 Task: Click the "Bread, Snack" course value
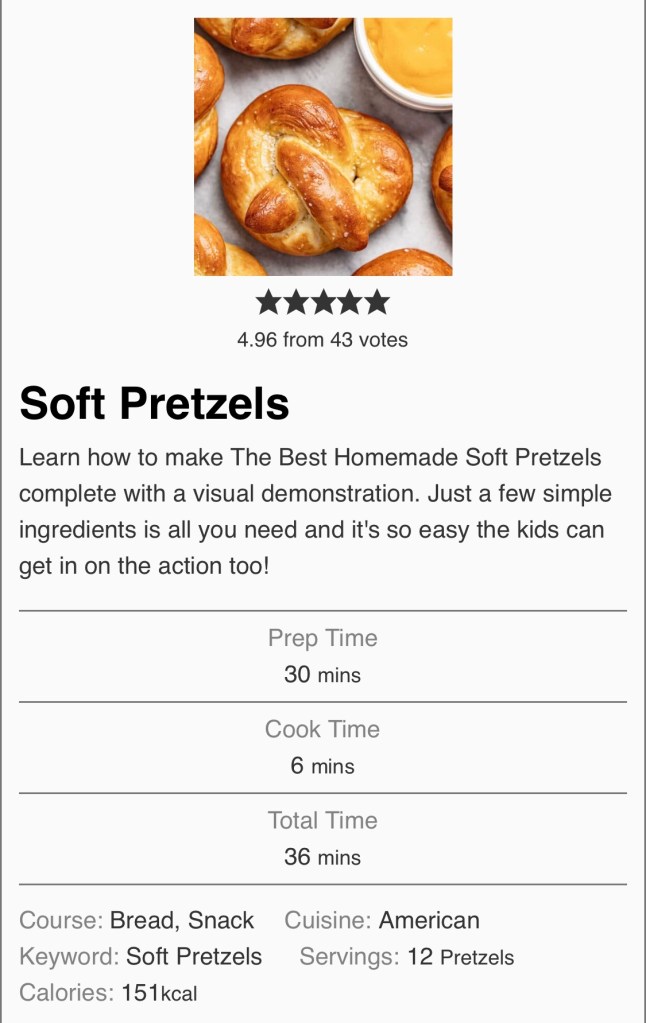click(182, 920)
